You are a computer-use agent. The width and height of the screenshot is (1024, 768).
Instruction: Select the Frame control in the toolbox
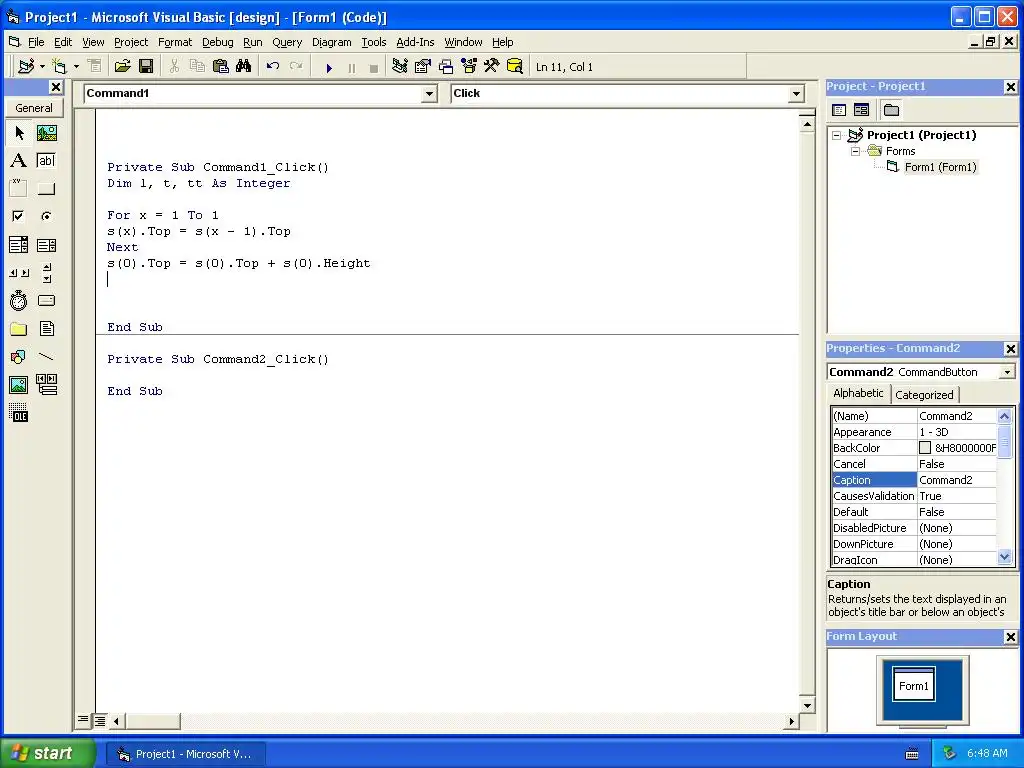(19, 189)
